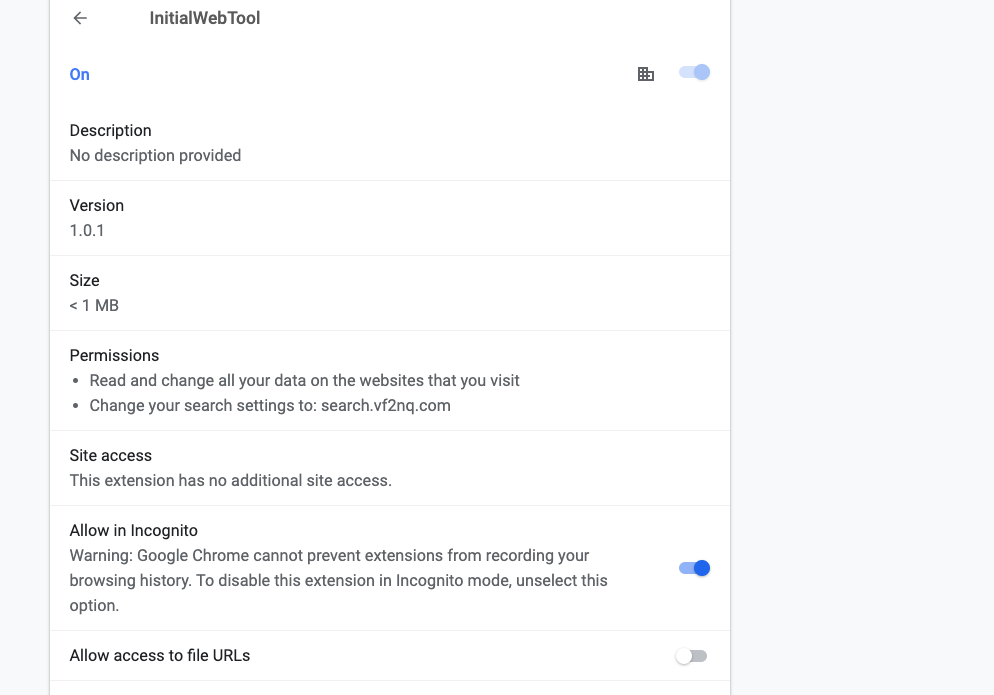994x695 pixels.
Task: Click the text No description provided
Action: point(154,155)
